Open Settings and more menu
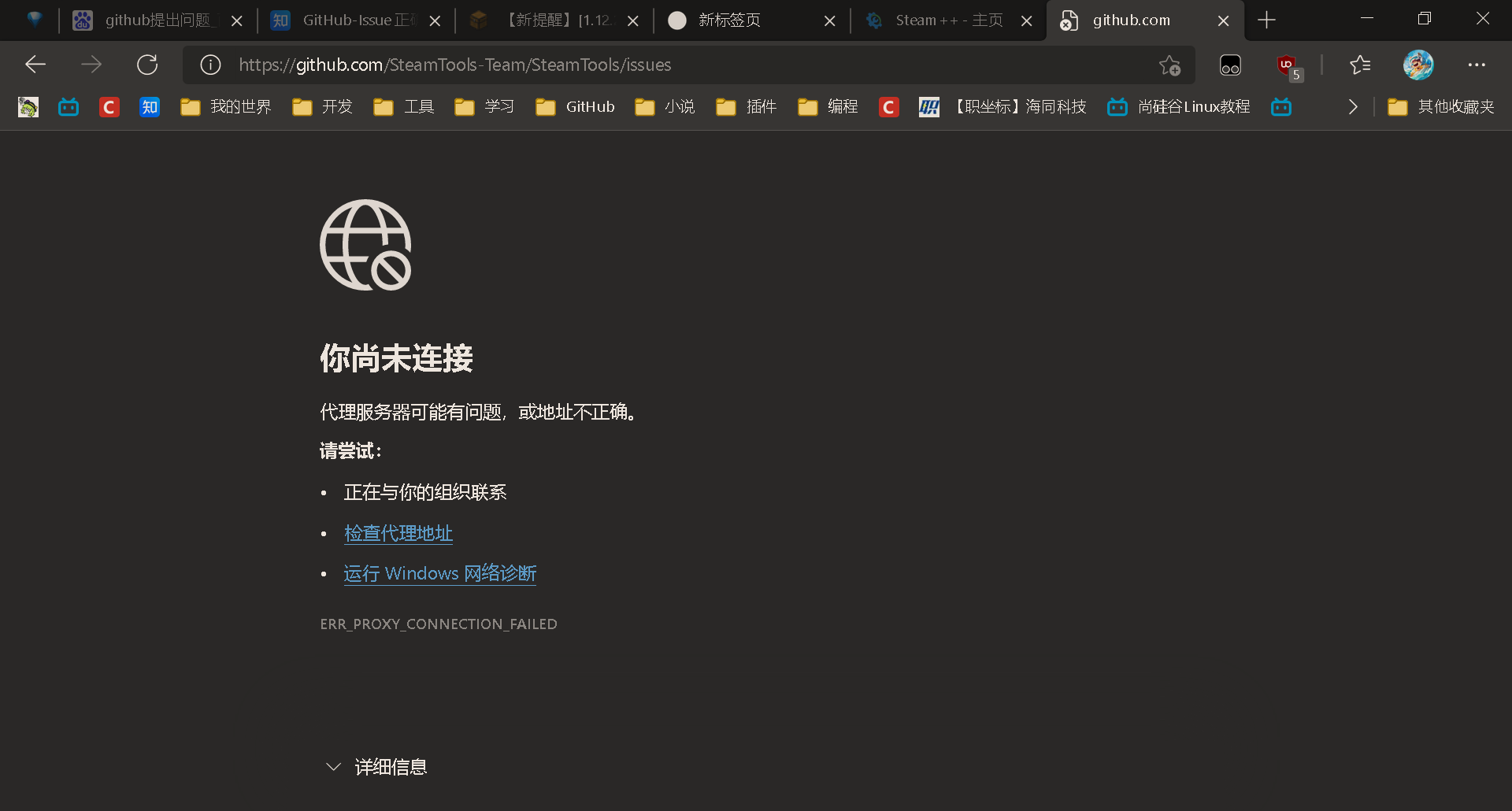 point(1477,65)
